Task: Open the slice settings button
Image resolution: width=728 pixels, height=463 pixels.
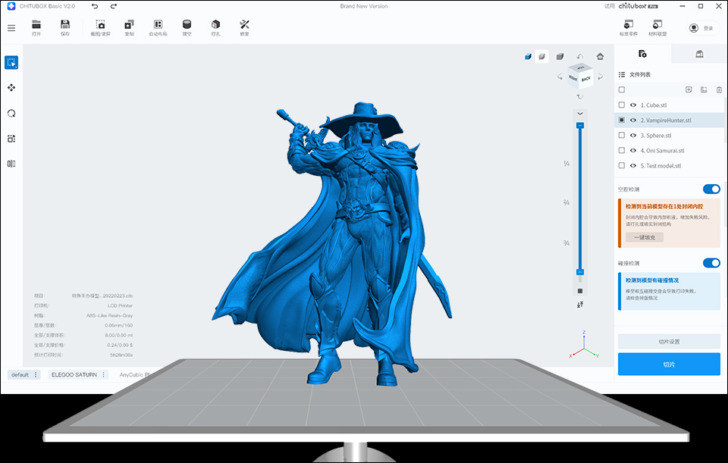Action: tap(669, 341)
